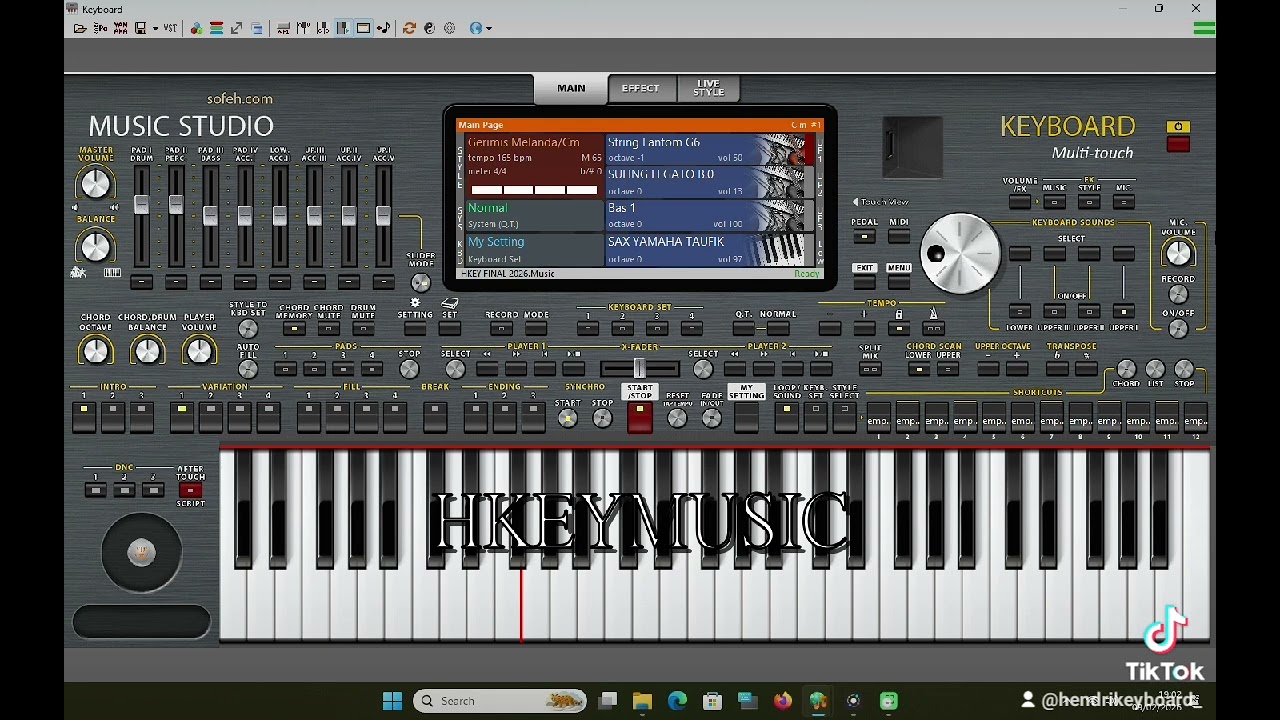The image size is (1280, 720).
Task: Toggle the Drum Mute button
Action: [363, 328]
